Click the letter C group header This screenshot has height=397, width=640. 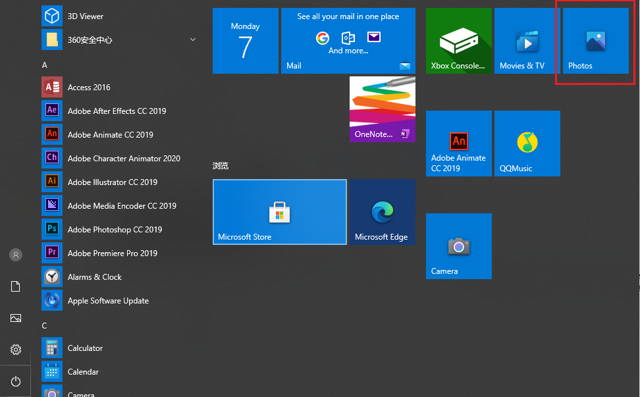click(x=44, y=326)
